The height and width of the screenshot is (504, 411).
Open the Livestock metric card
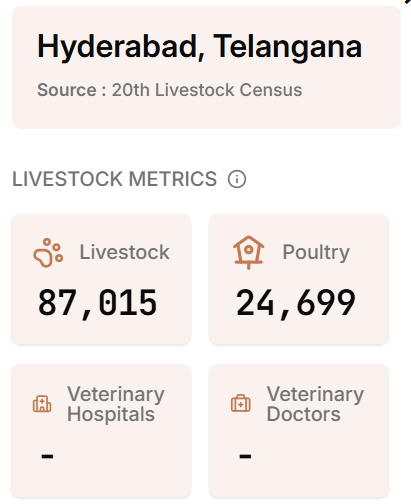(101, 279)
